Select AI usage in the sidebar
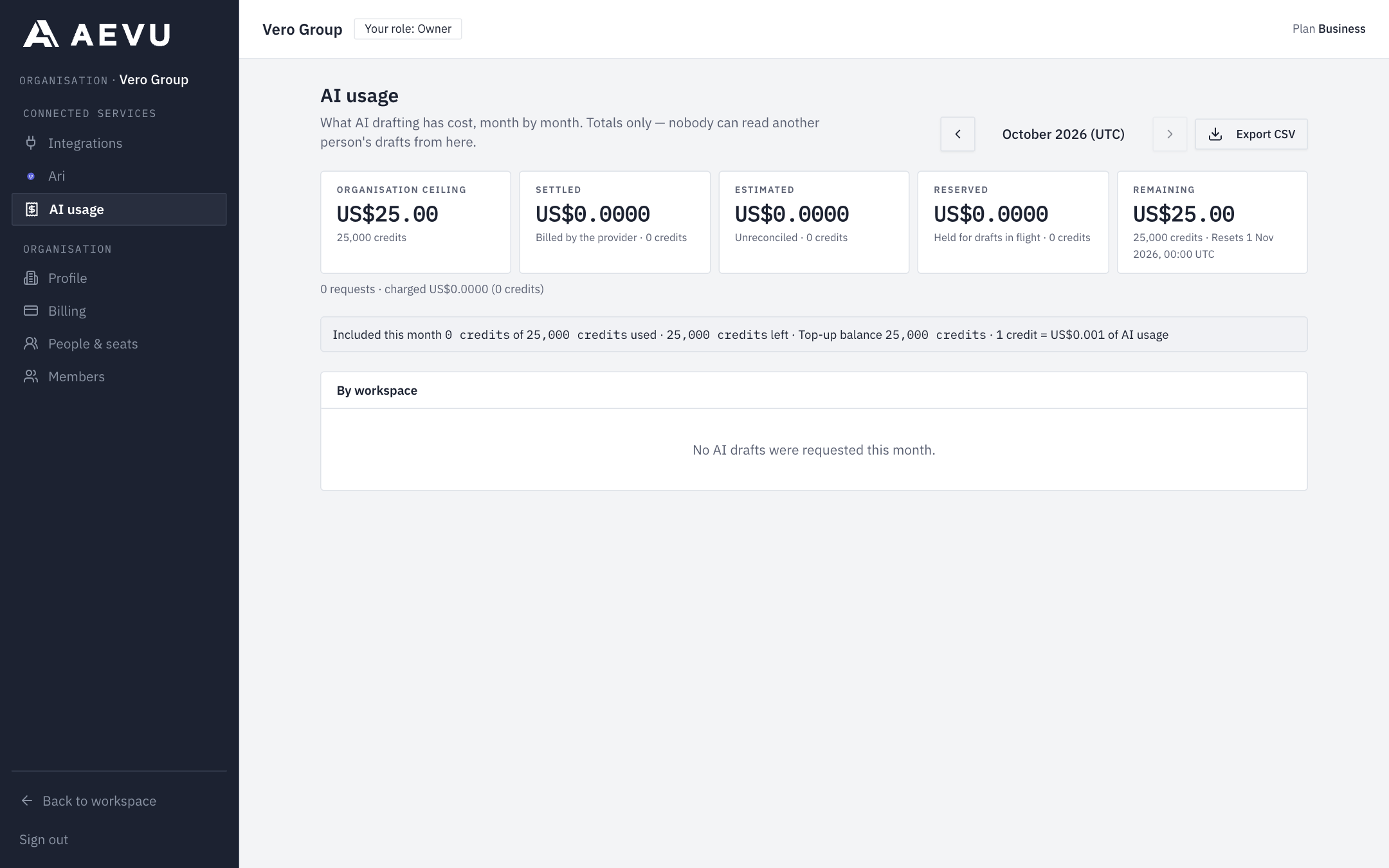1389x868 pixels. coord(119,210)
